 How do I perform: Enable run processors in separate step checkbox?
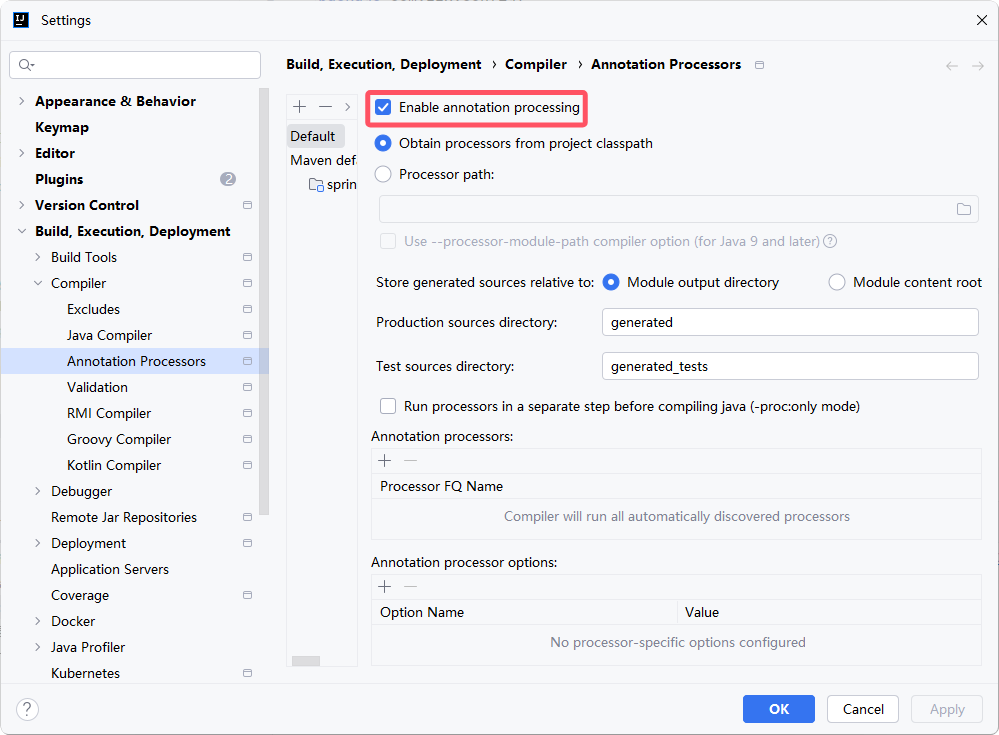pyautogui.click(x=388, y=406)
